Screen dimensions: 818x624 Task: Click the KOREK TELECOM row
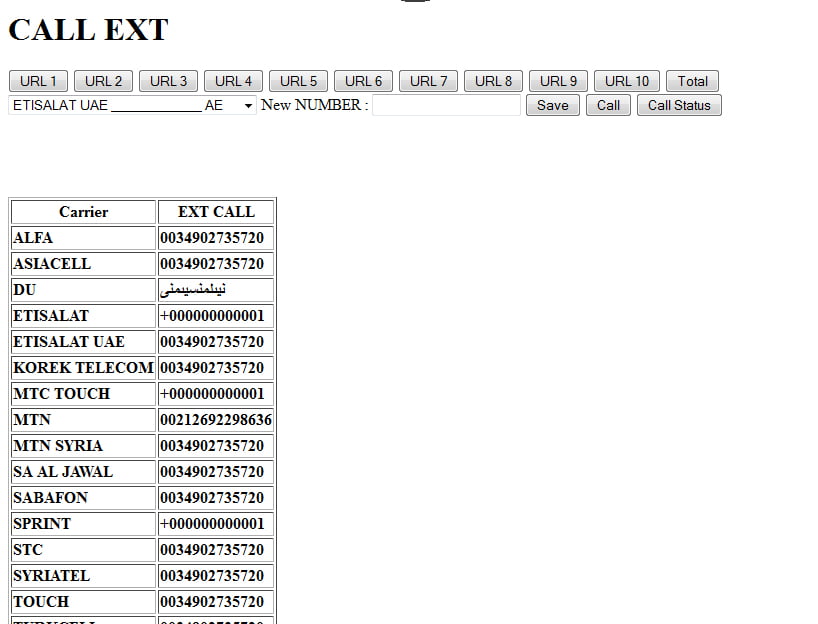click(x=83, y=368)
